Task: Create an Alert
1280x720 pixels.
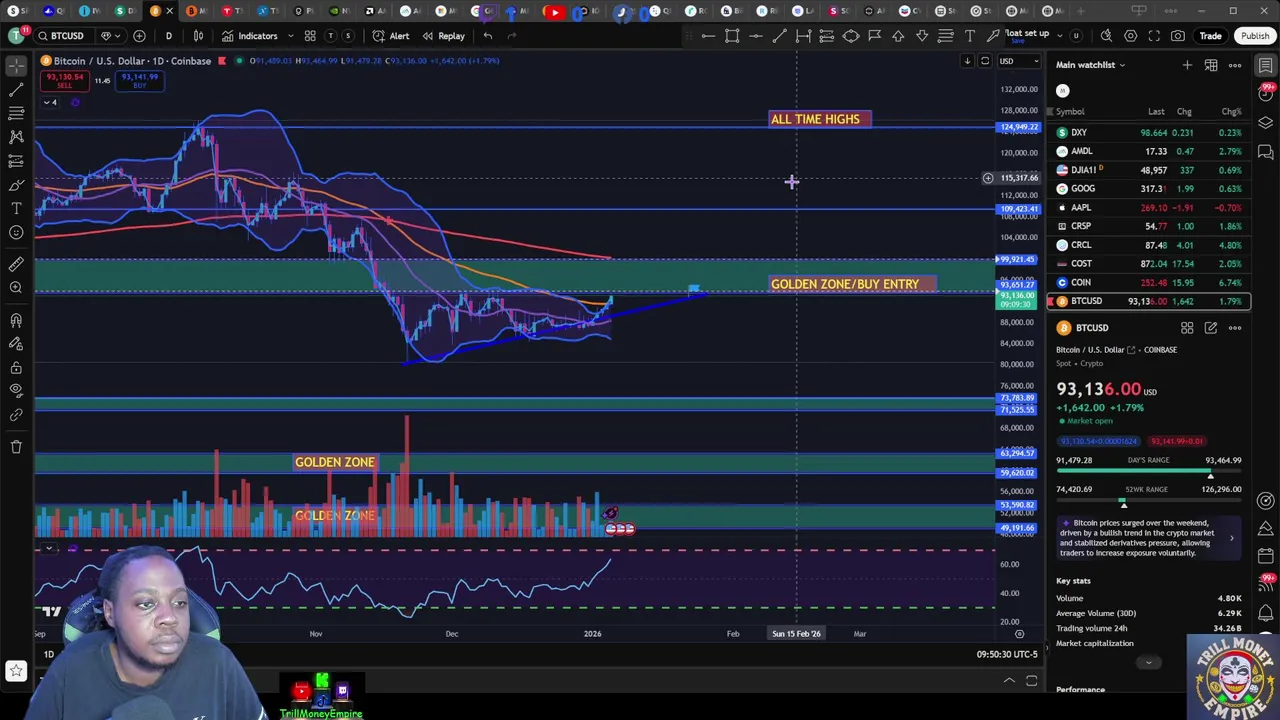Action: tap(390, 36)
